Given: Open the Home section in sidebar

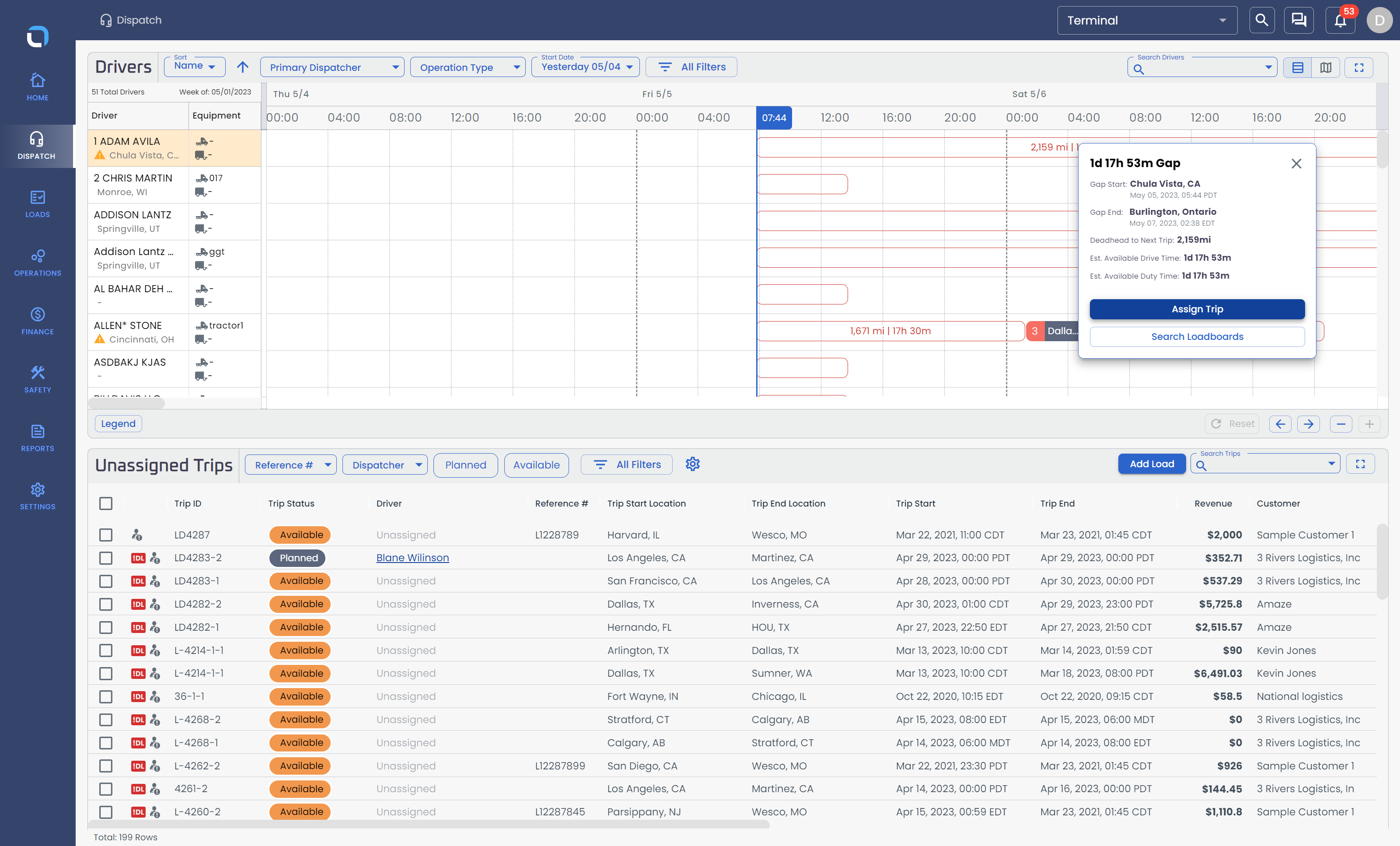Looking at the screenshot, I should (x=38, y=87).
